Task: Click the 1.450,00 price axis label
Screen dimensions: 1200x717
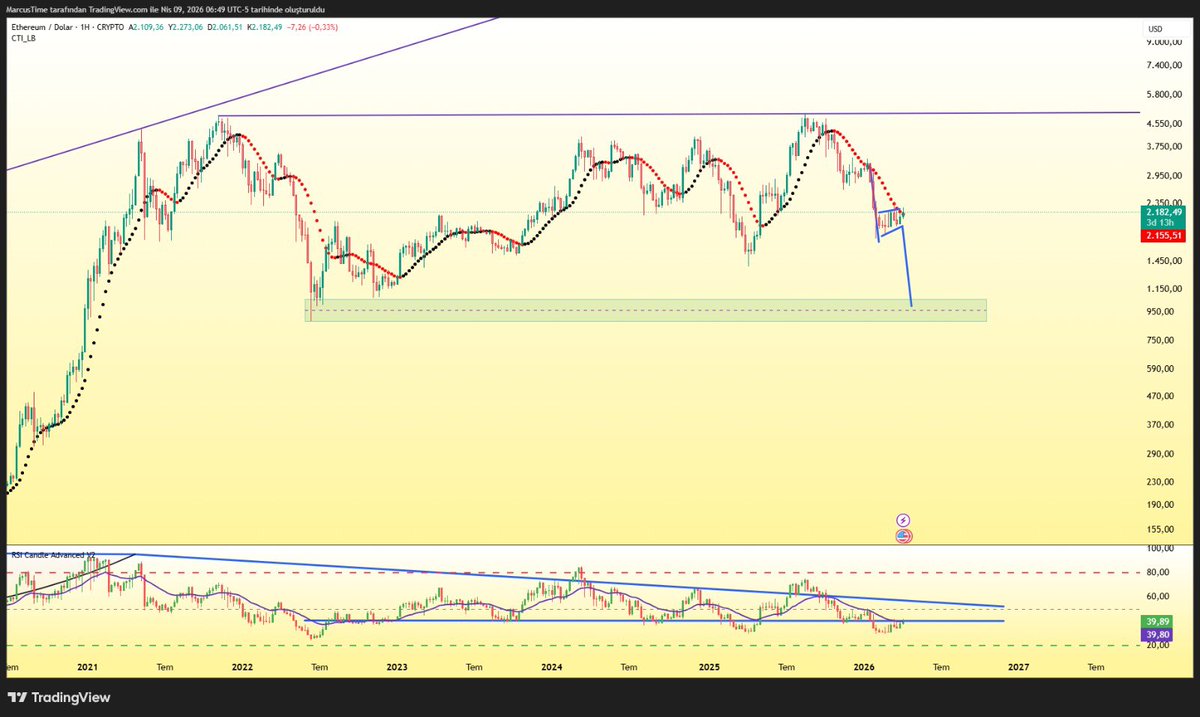Action: 1166,261
